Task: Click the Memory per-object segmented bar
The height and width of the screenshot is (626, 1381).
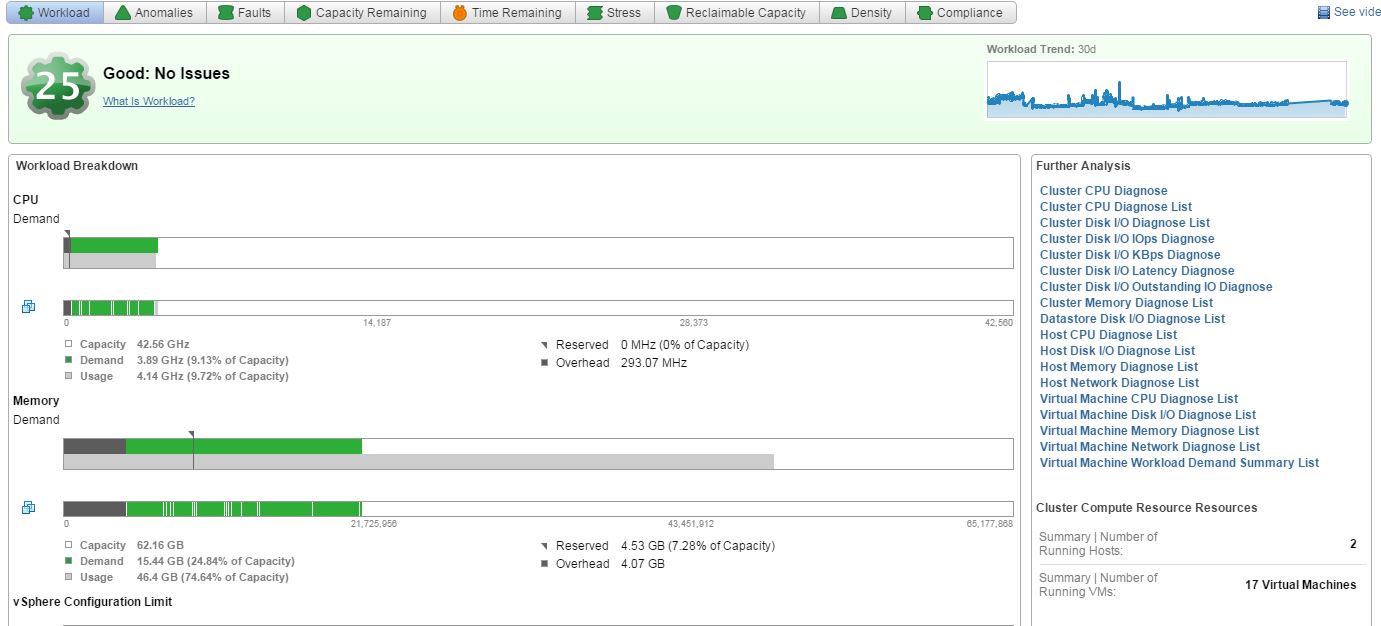Action: pos(538,509)
